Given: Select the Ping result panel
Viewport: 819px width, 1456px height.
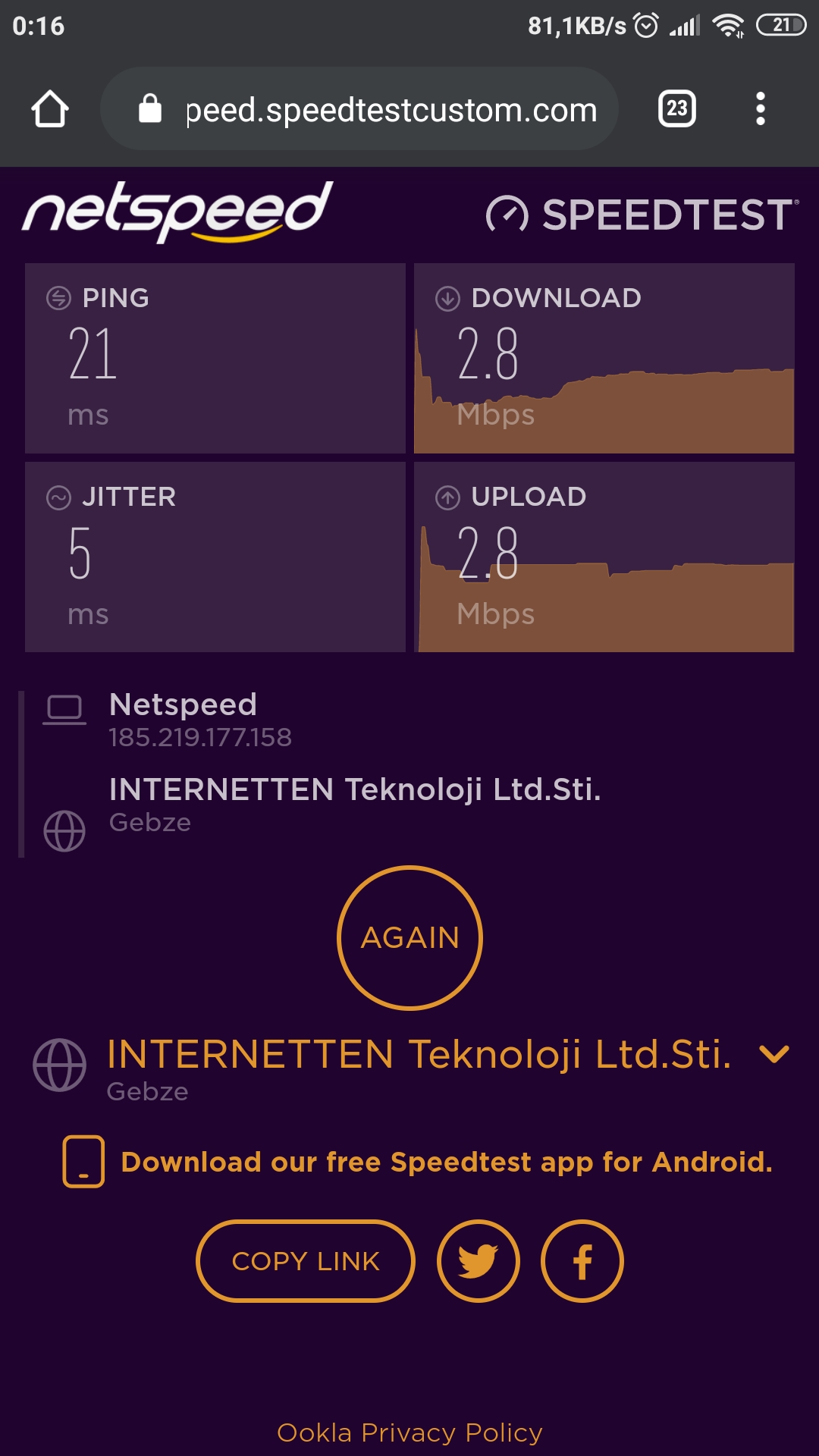Looking at the screenshot, I should pyautogui.click(x=215, y=359).
